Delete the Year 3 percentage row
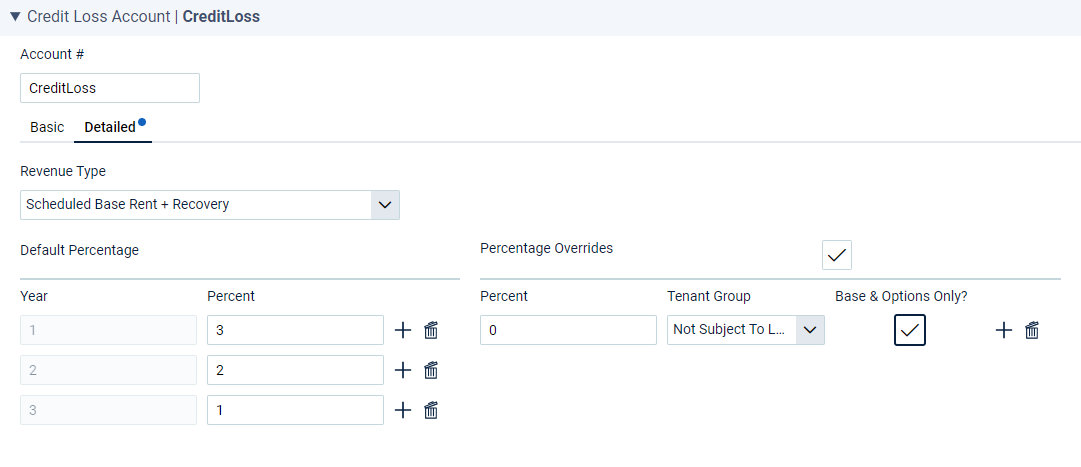Viewport: 1081px width, 467px height. click(x=431, y=410)
